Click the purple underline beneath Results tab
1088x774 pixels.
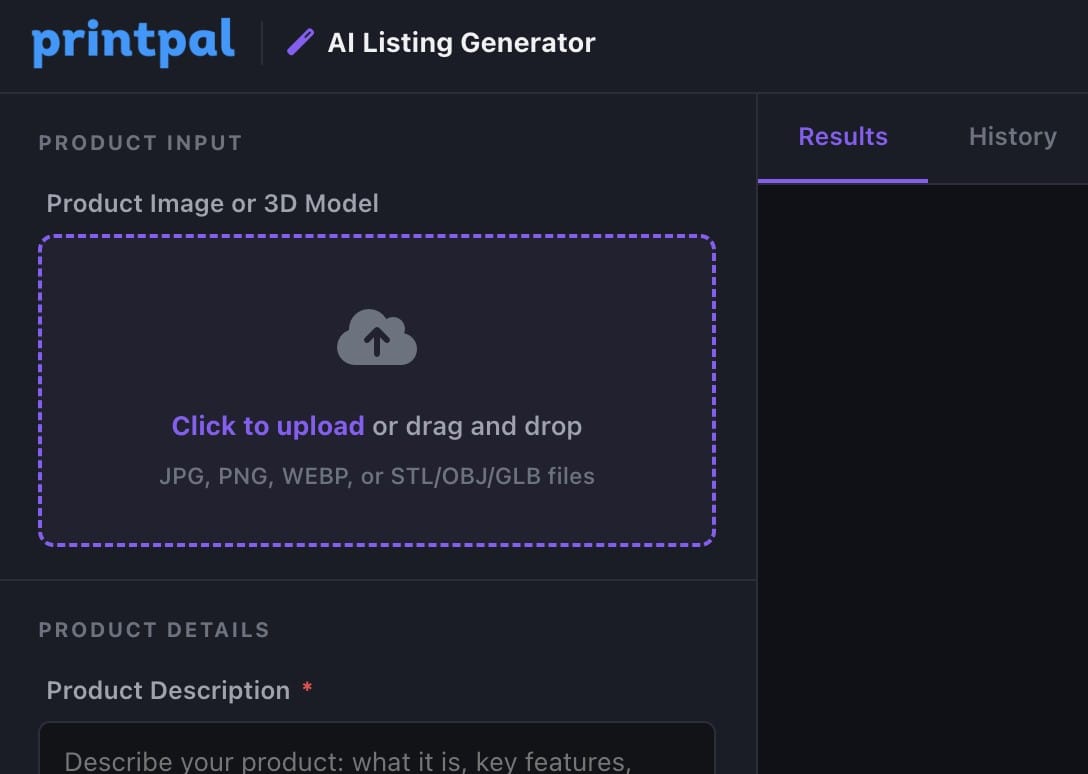[843, 181]
